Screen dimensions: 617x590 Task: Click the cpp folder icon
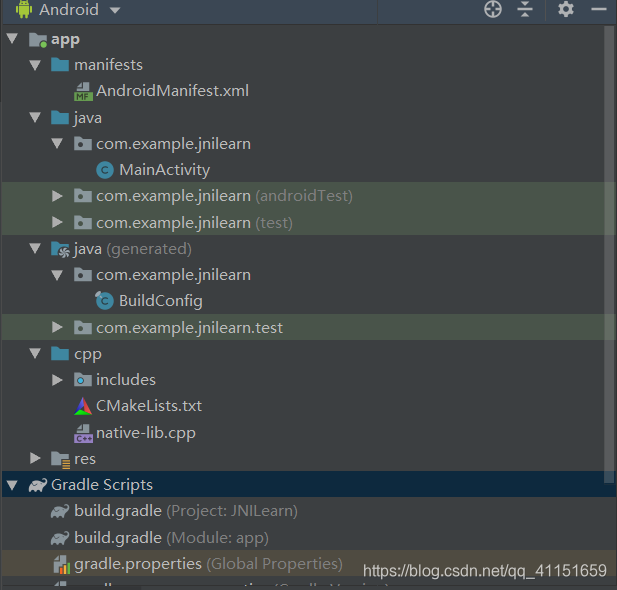pos(60,353)
